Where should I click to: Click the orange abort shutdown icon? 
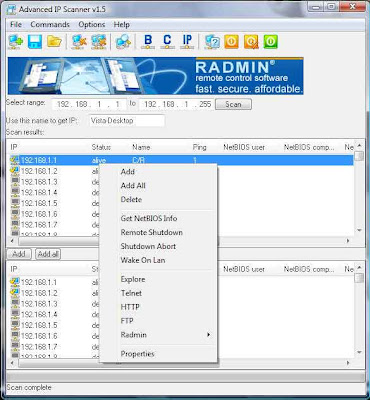point(251,42)
